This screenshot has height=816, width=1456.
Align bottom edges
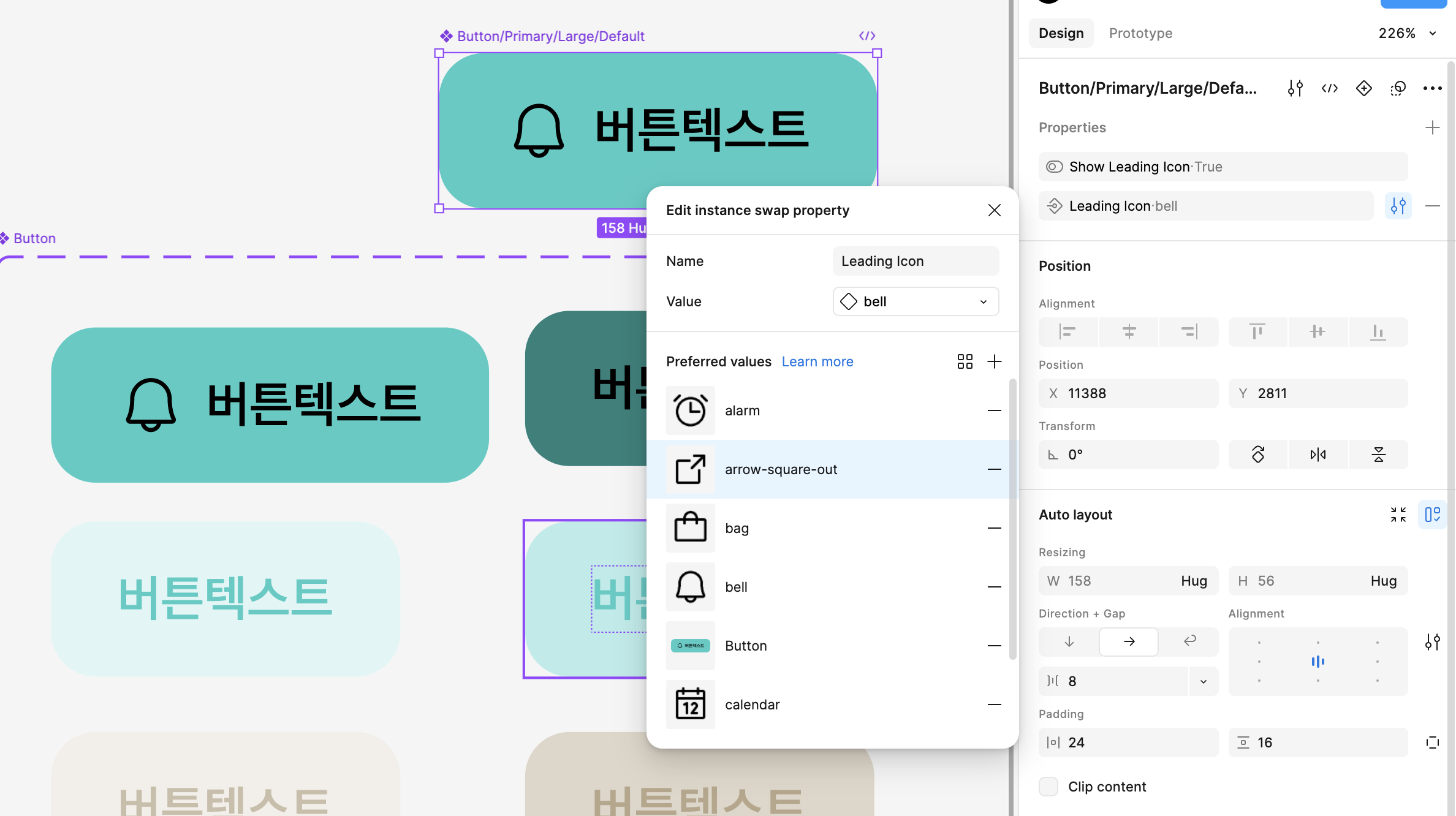(x=1378, y=332)
